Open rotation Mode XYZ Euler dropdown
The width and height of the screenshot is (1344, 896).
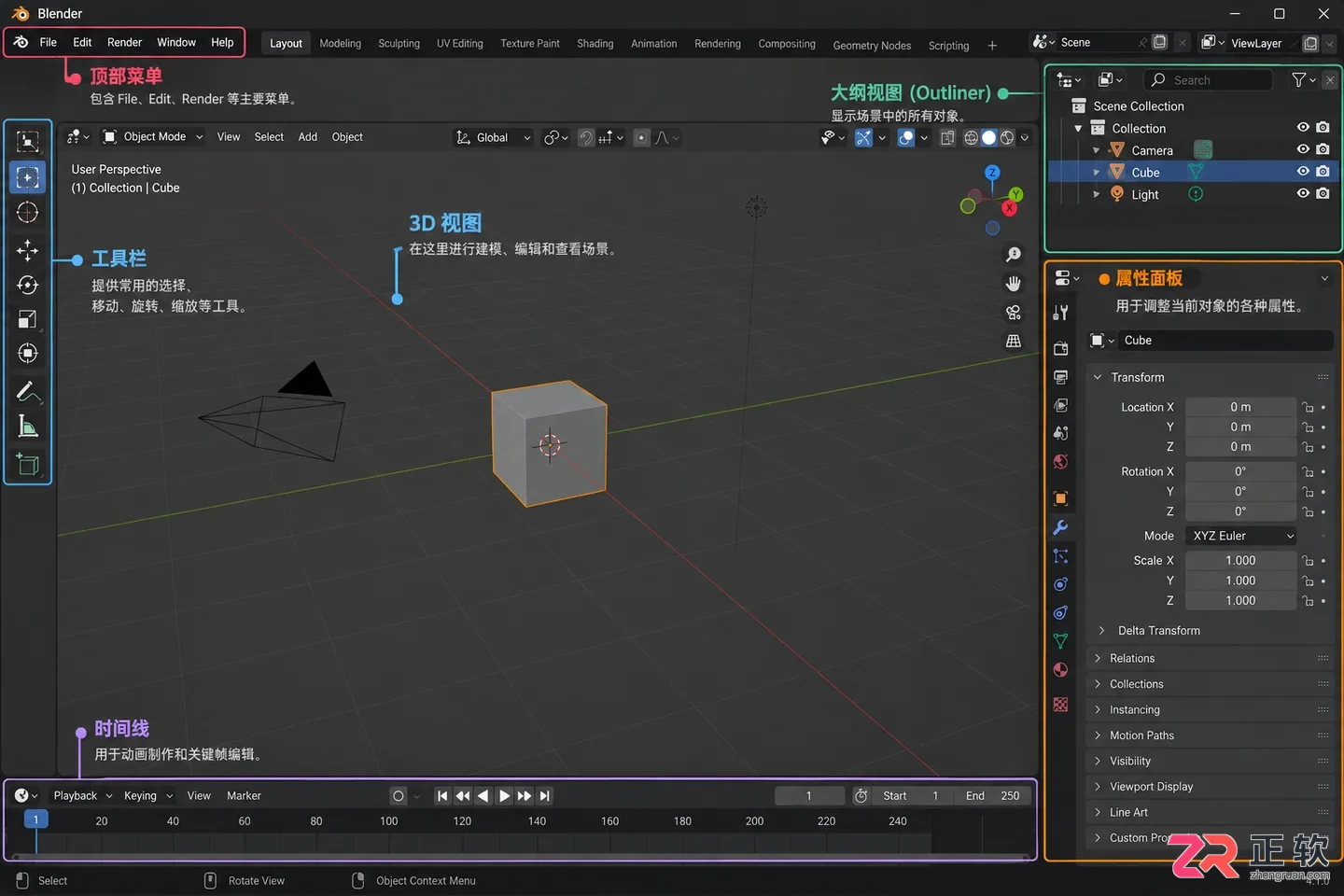1240,536
